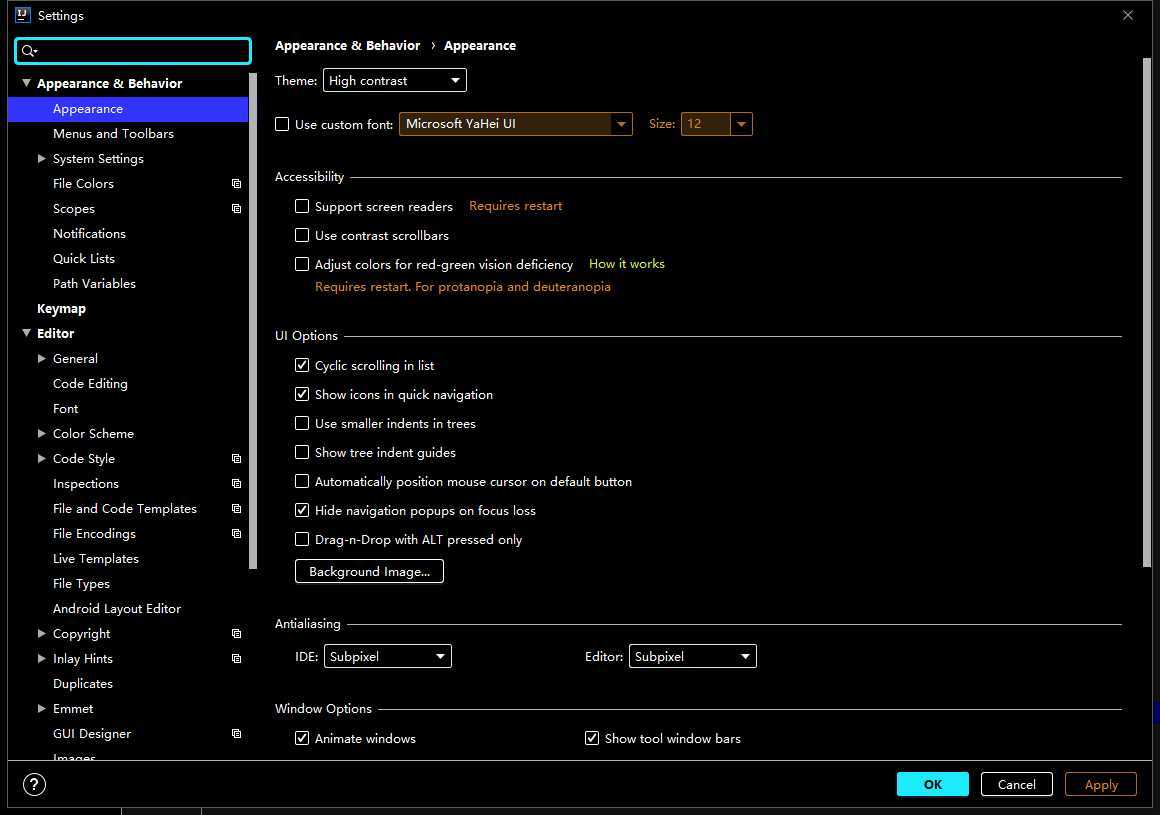Viewport: 1160px width, 815px height.
Task: Enable Adjust colors for red-green vision deficiency
Action: [x=302, y=264]
